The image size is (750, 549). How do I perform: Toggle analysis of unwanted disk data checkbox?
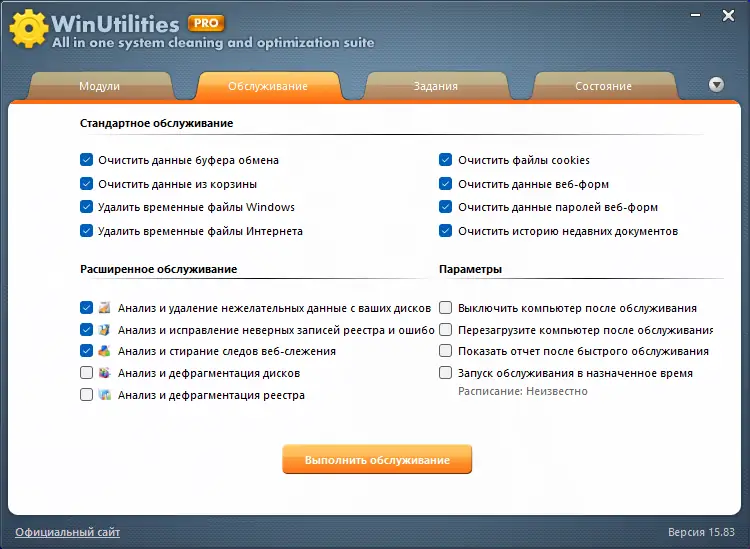(86, 307)
